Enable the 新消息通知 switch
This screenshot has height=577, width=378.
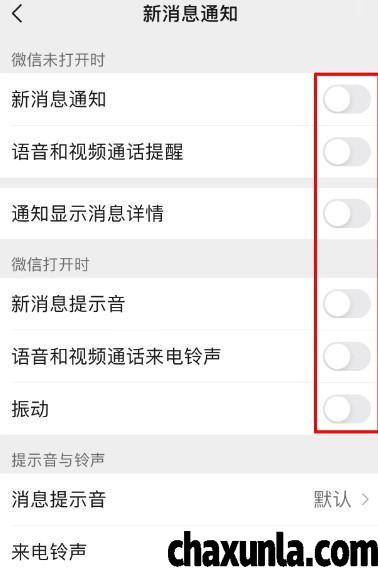coord(347,99)
